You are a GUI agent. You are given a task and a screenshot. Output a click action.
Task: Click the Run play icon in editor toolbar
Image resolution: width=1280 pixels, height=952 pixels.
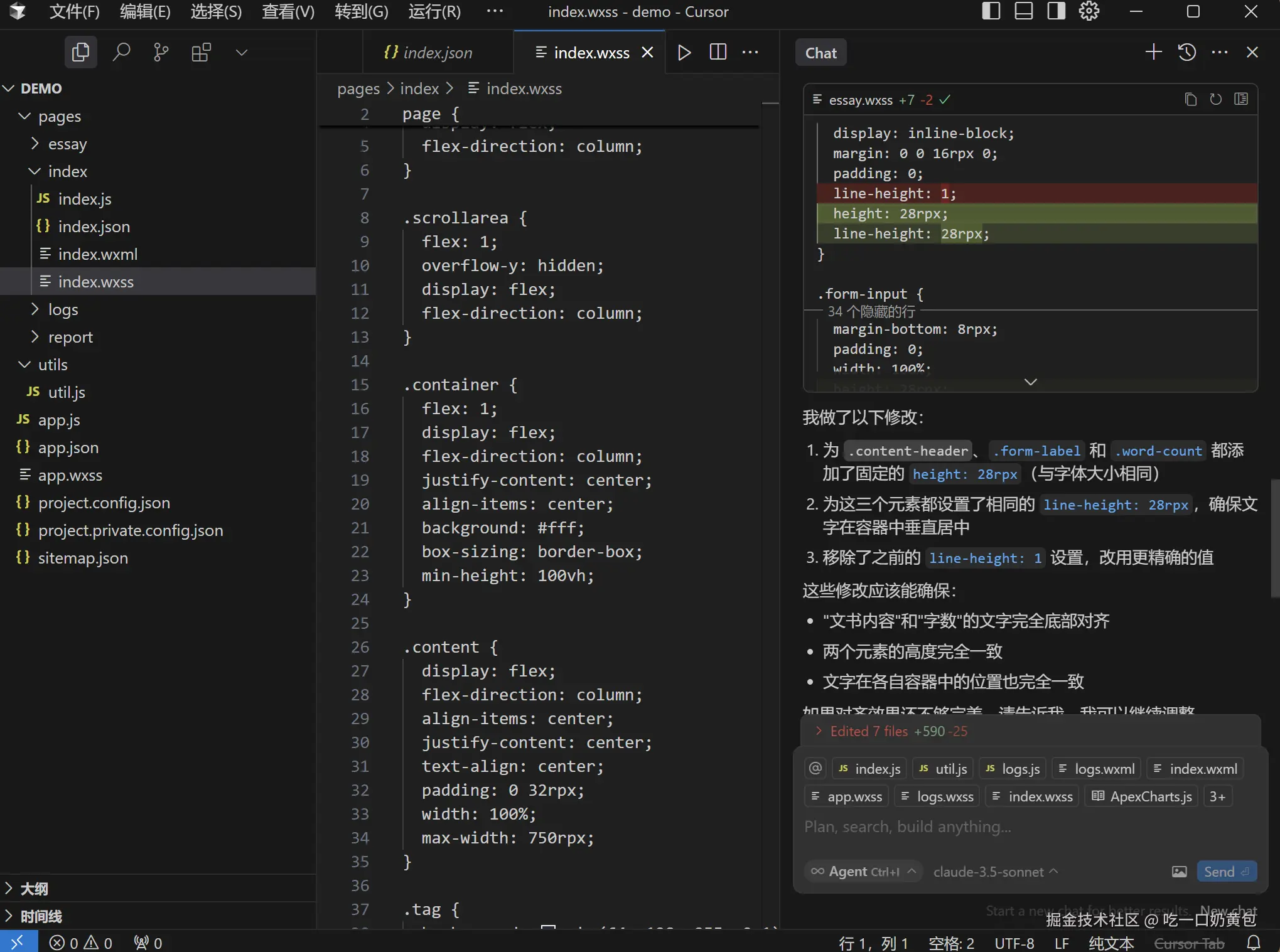point(684,52)
